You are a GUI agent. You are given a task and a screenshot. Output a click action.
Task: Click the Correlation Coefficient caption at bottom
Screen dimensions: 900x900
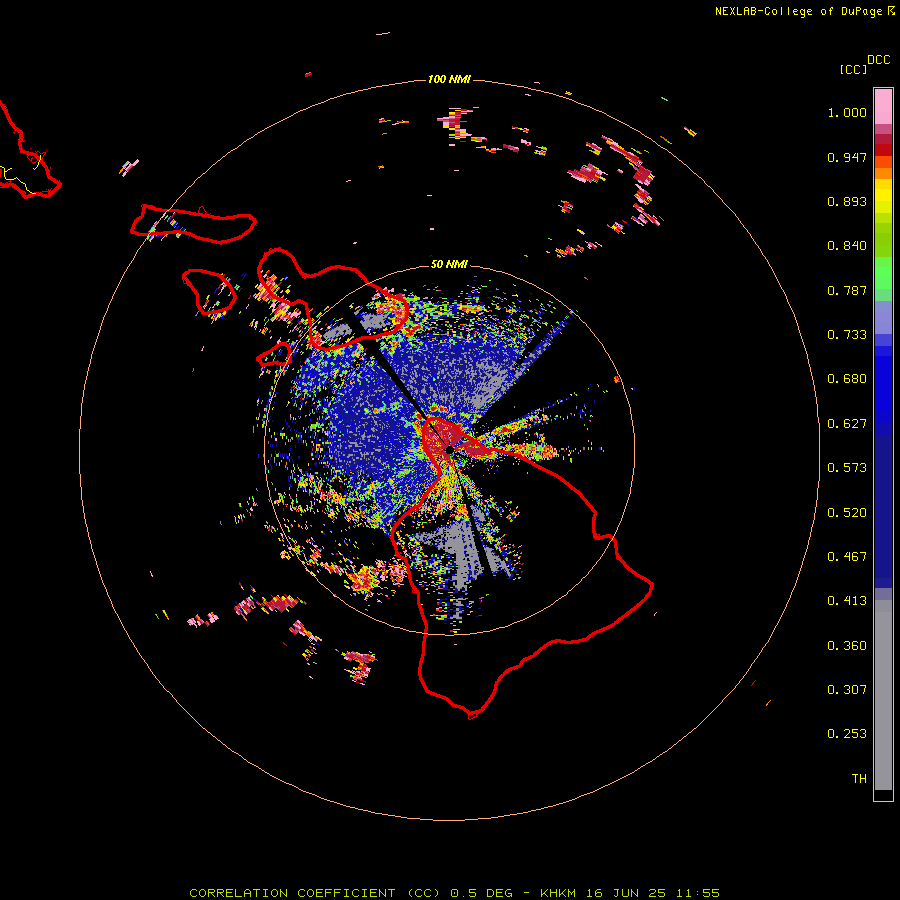tap(454, 893)
